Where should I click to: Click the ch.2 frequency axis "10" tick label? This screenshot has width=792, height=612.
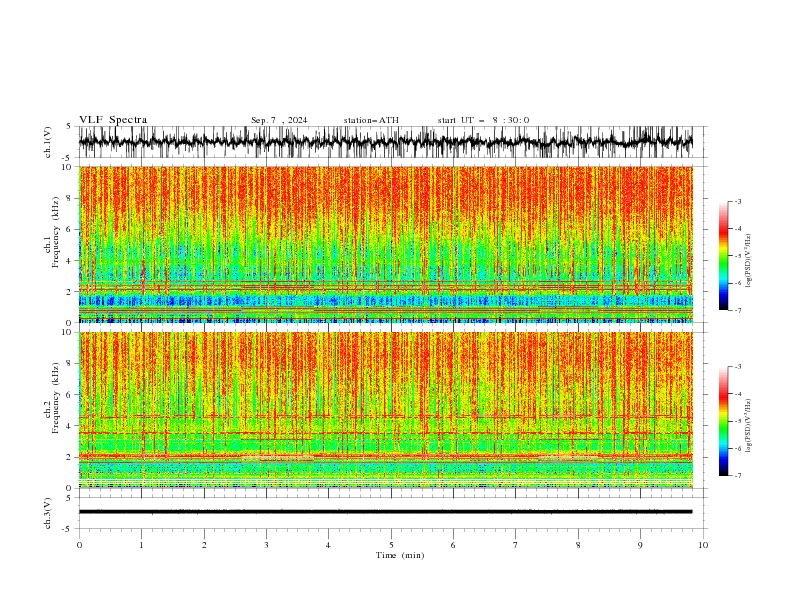click(67, 332)
